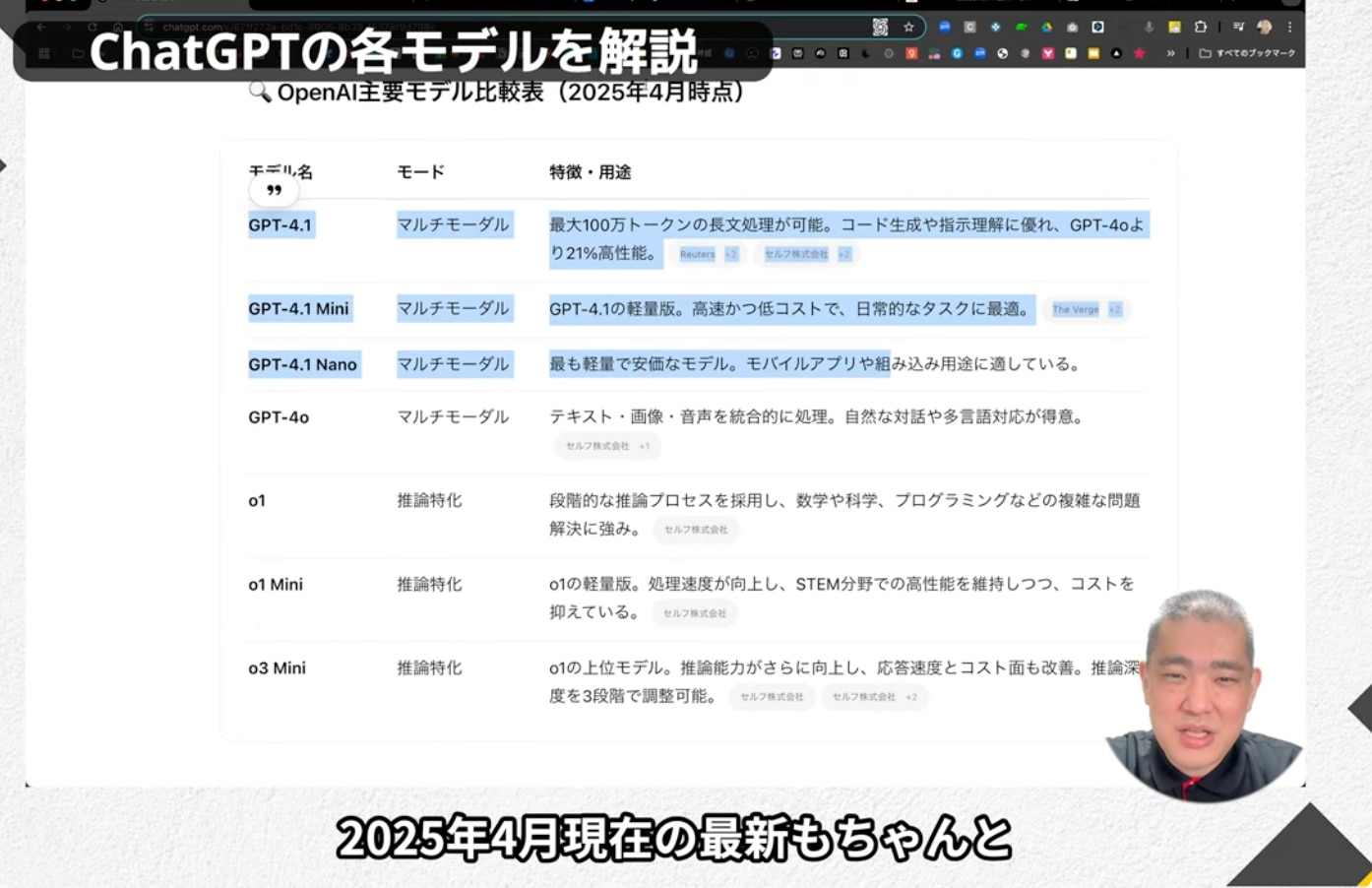This screenshot has width=1372, height=888.
Task: Expand the +2 sources beside The Verge
Action: point(1114,309)
